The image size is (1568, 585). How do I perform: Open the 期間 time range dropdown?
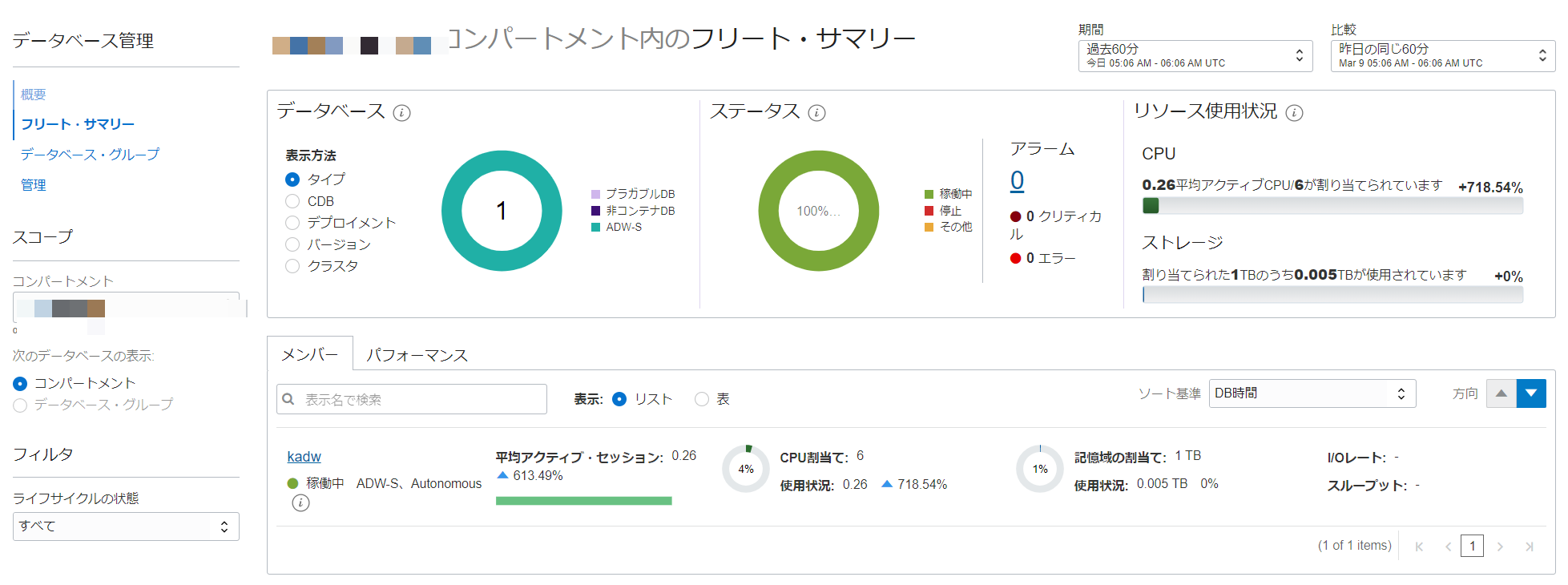tap(1195, 56)
